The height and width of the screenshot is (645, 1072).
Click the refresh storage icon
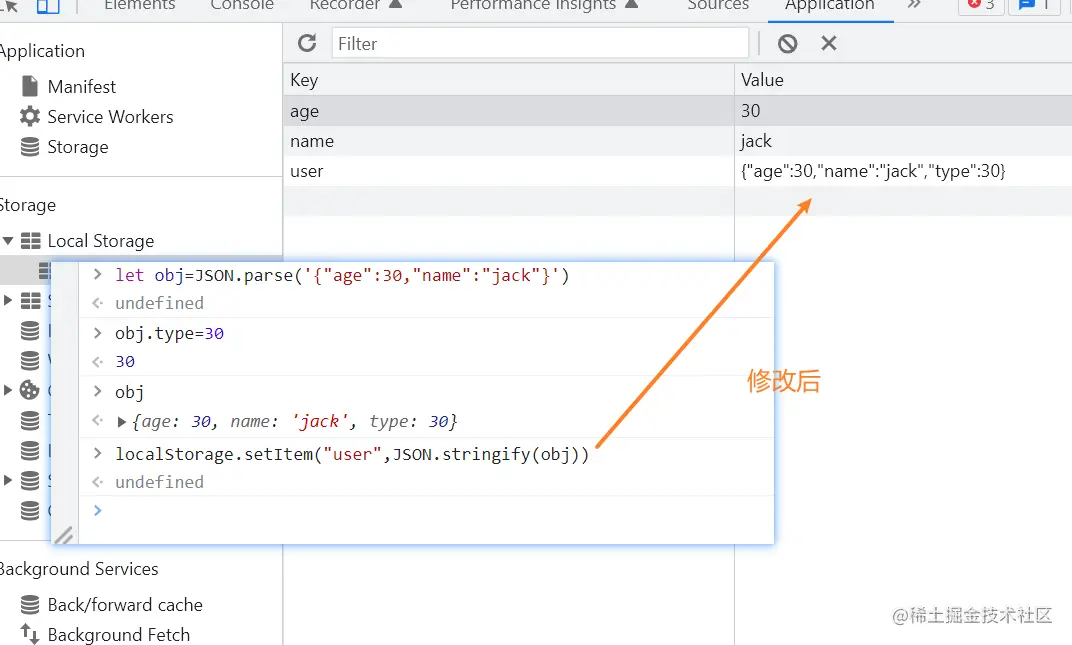pos(307,43)
